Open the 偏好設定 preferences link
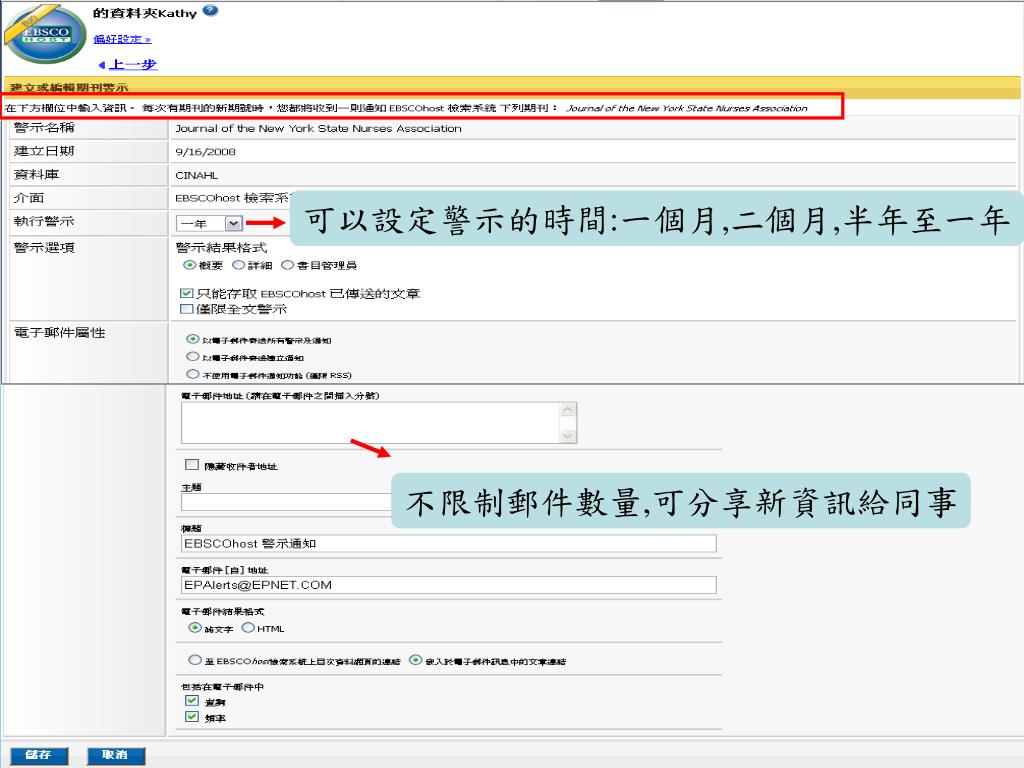 pos(121,39)
